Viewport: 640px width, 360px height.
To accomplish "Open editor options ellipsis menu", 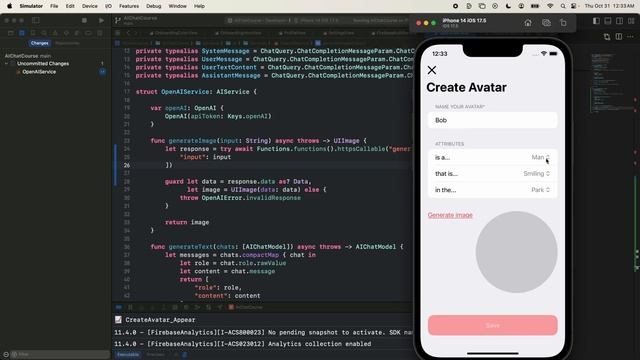I will pyautogui.click(x=631, y=37).
